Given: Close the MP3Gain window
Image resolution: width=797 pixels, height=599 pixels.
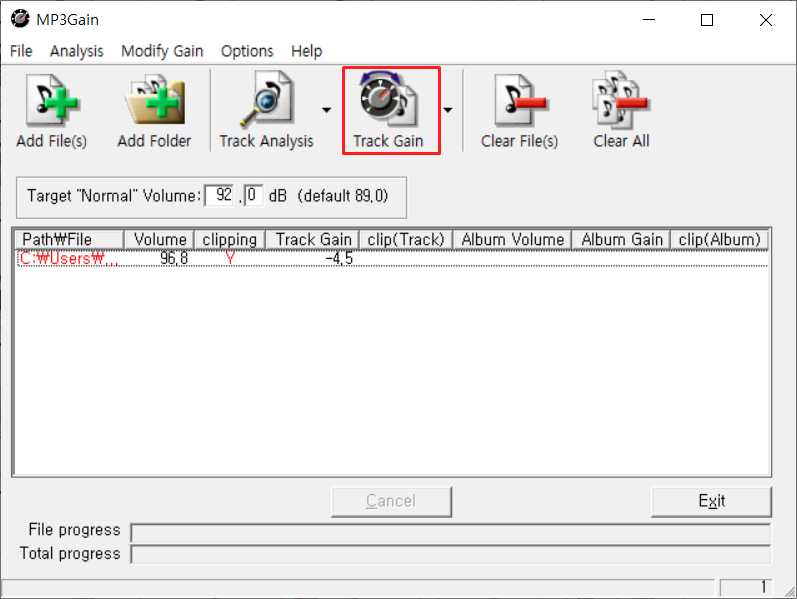Looking at the screenshot, I should (765, 20).
